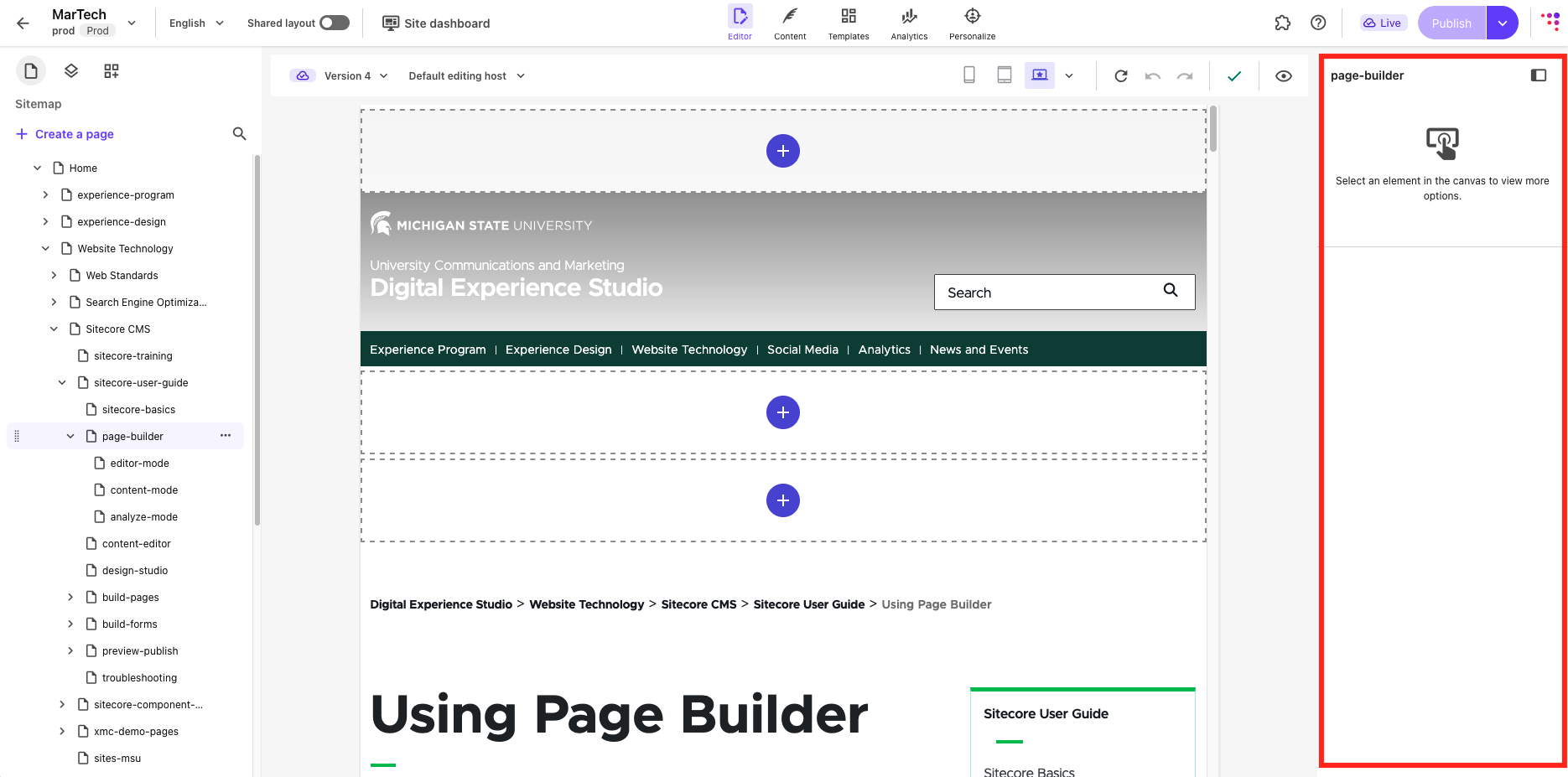The image size is (1568, 777).
Task: Toggle the Shared layout switch
Action: [x=335, y=23]
